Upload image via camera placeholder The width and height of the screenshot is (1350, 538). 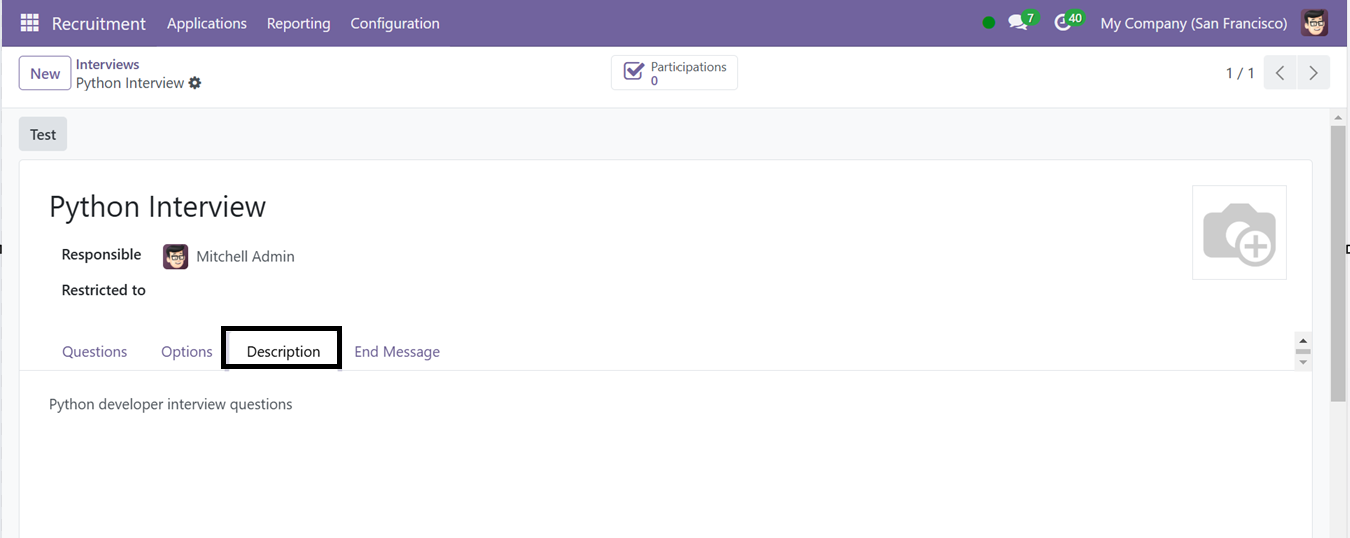pos(1239,232)
